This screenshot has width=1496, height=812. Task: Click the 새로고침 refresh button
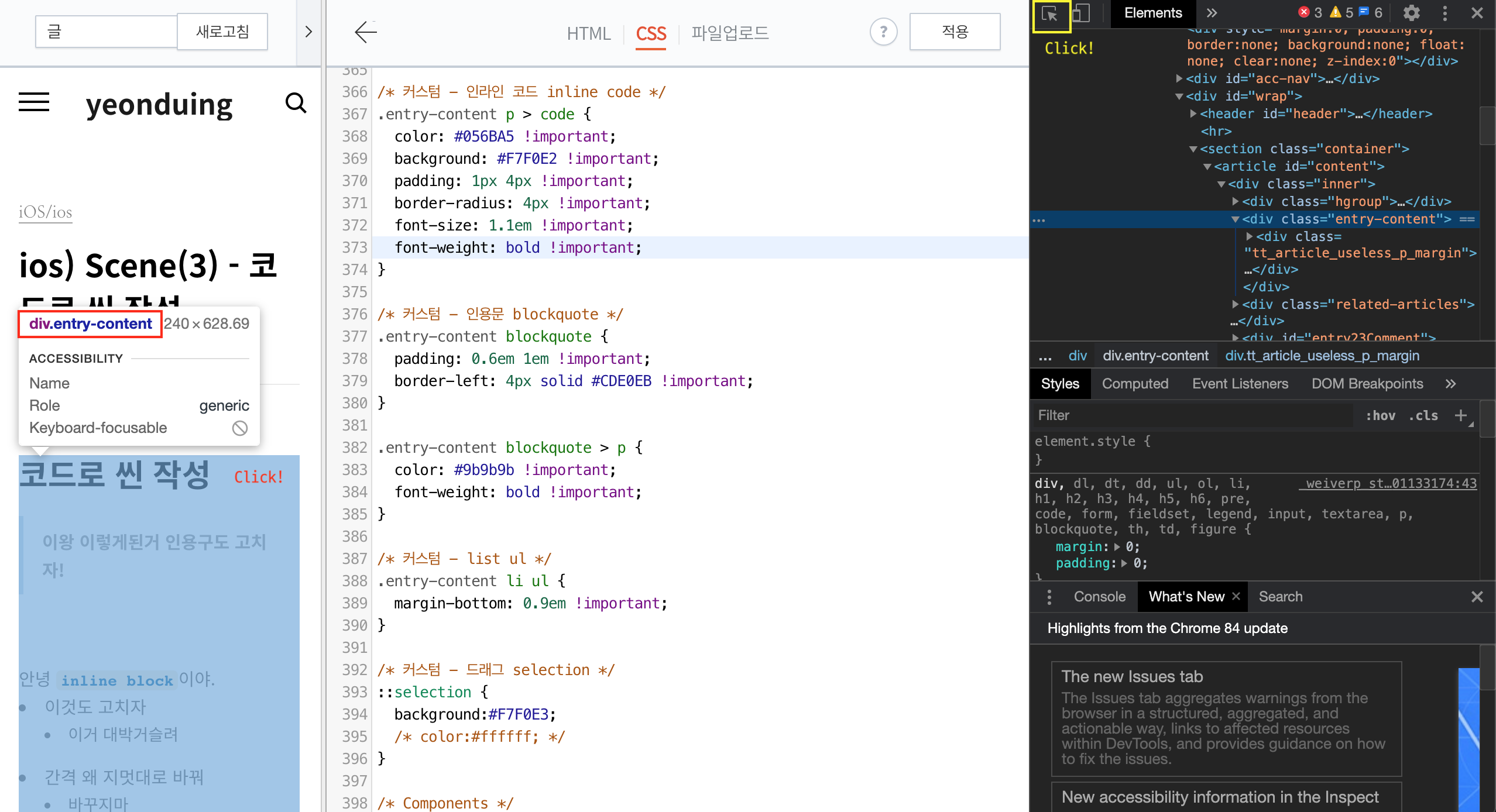(222, 32)
